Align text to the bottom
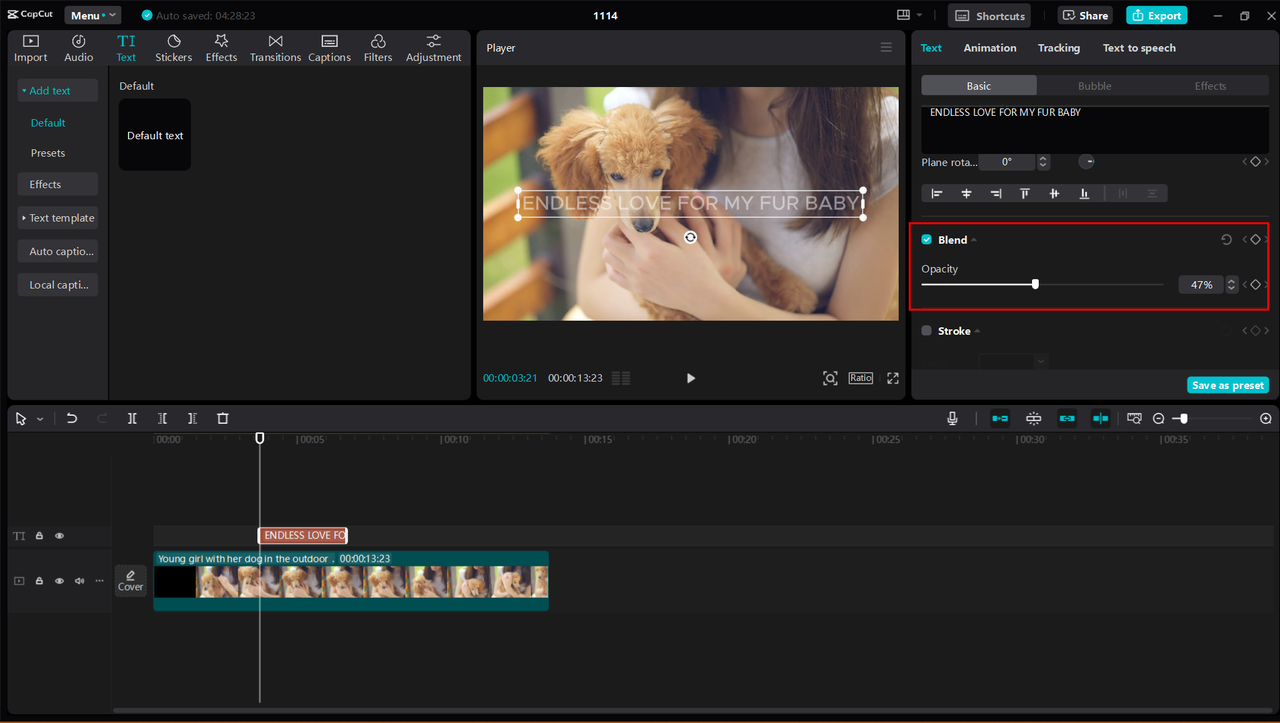This screenshot has height=723, width=1280. [x=1084, y=193]
